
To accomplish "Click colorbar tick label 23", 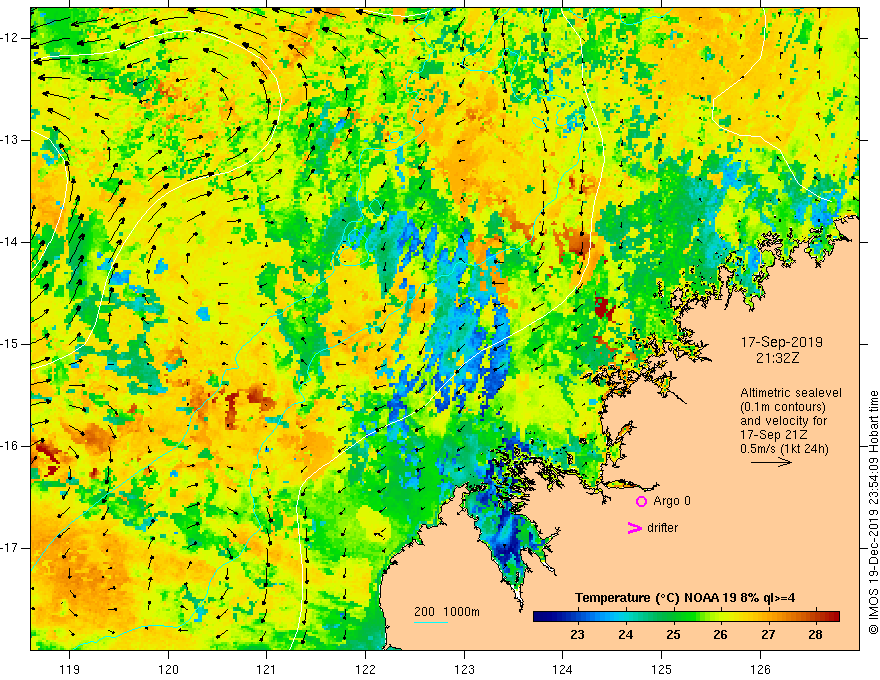I will point(577,635).
